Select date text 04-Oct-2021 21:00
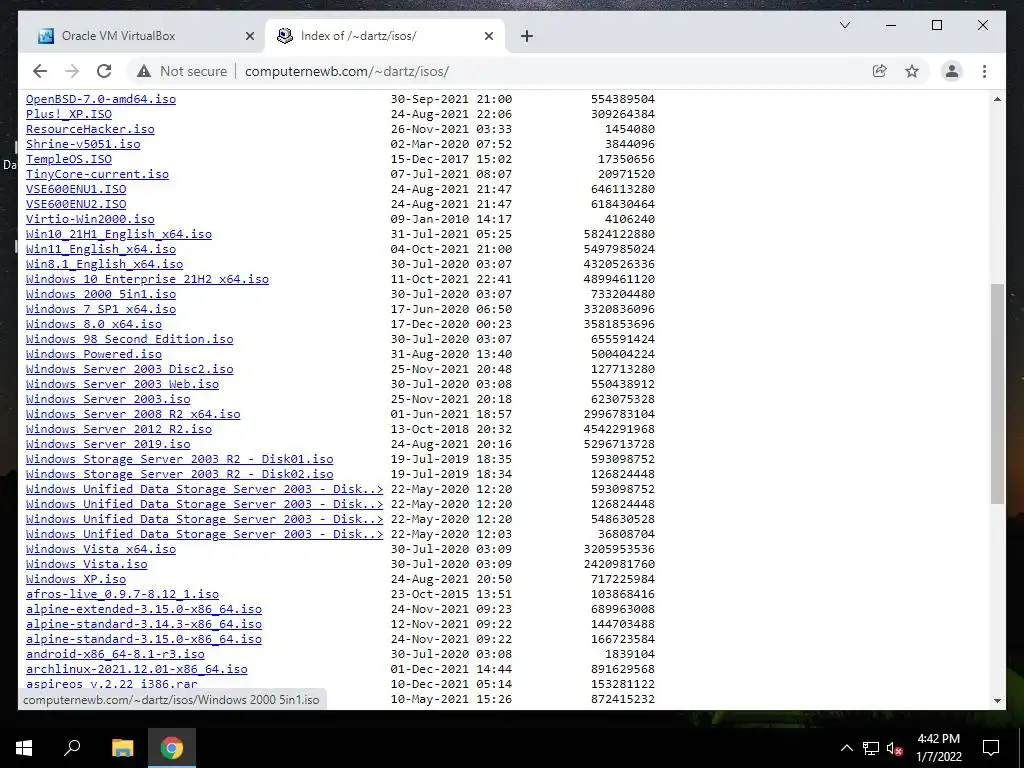 click(451, 249)
